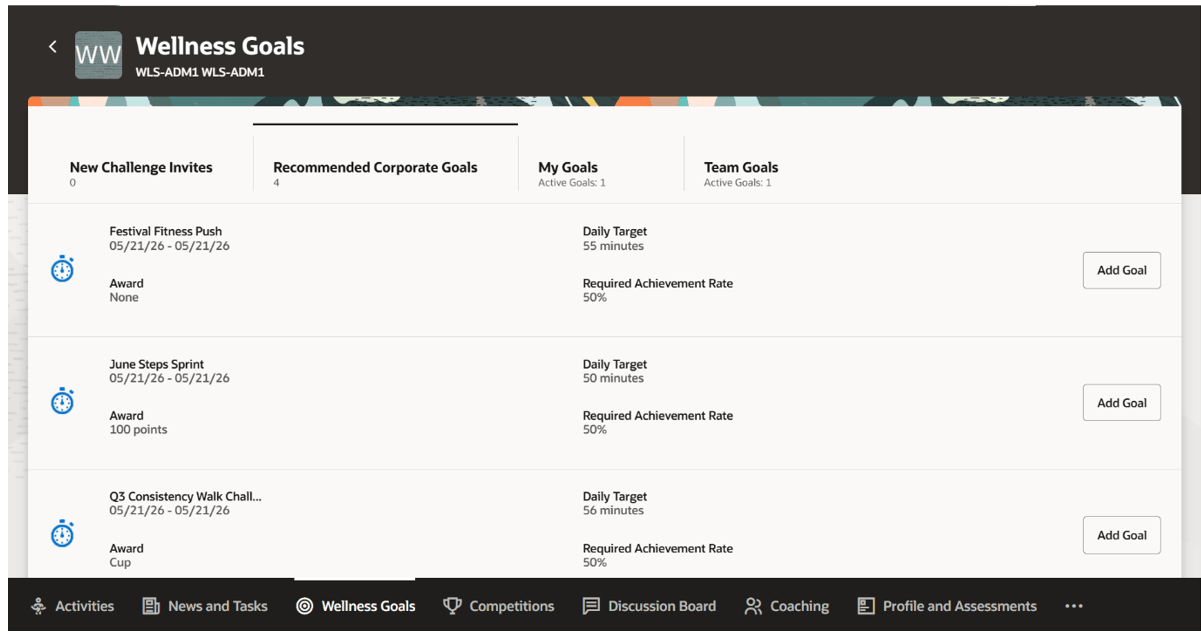Click the back arrow beside Wellness Goals

click(x=53, y=47)
